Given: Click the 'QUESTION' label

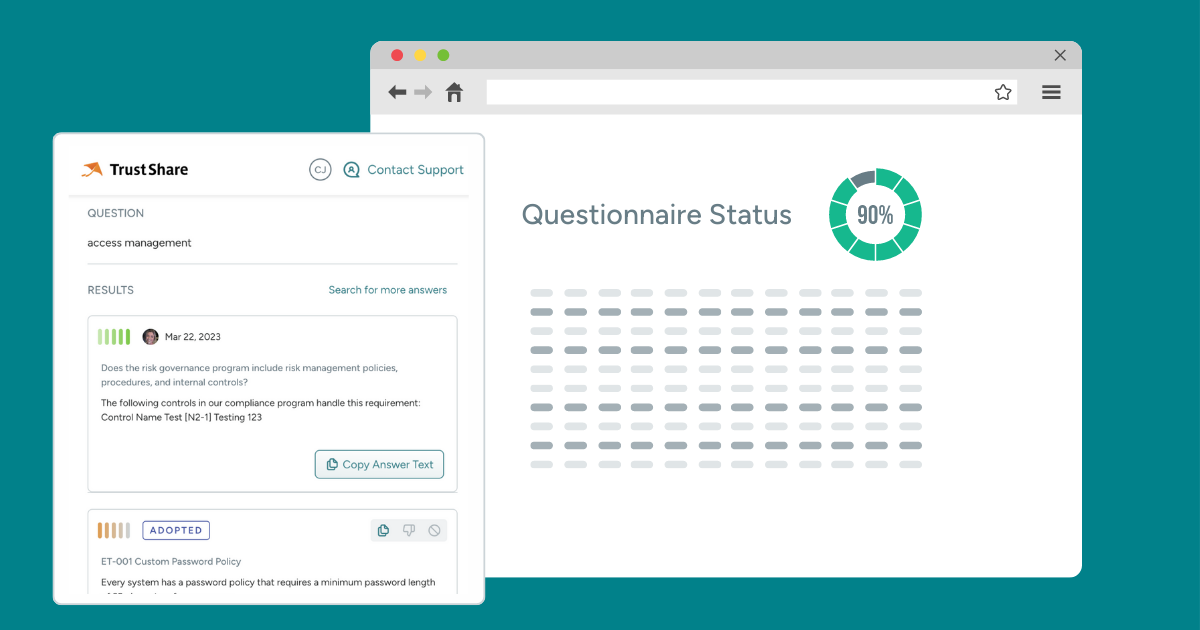Looking at the screenshot, I should (116, 213).
